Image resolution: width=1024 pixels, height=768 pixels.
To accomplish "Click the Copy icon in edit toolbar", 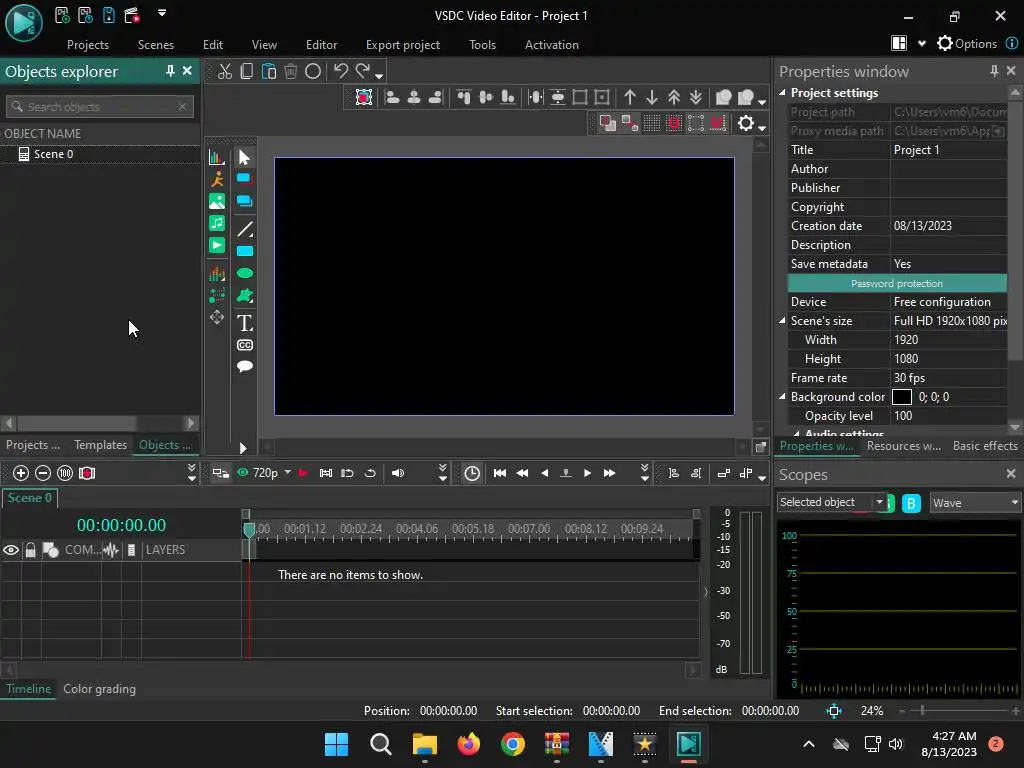I will point(247,71).
